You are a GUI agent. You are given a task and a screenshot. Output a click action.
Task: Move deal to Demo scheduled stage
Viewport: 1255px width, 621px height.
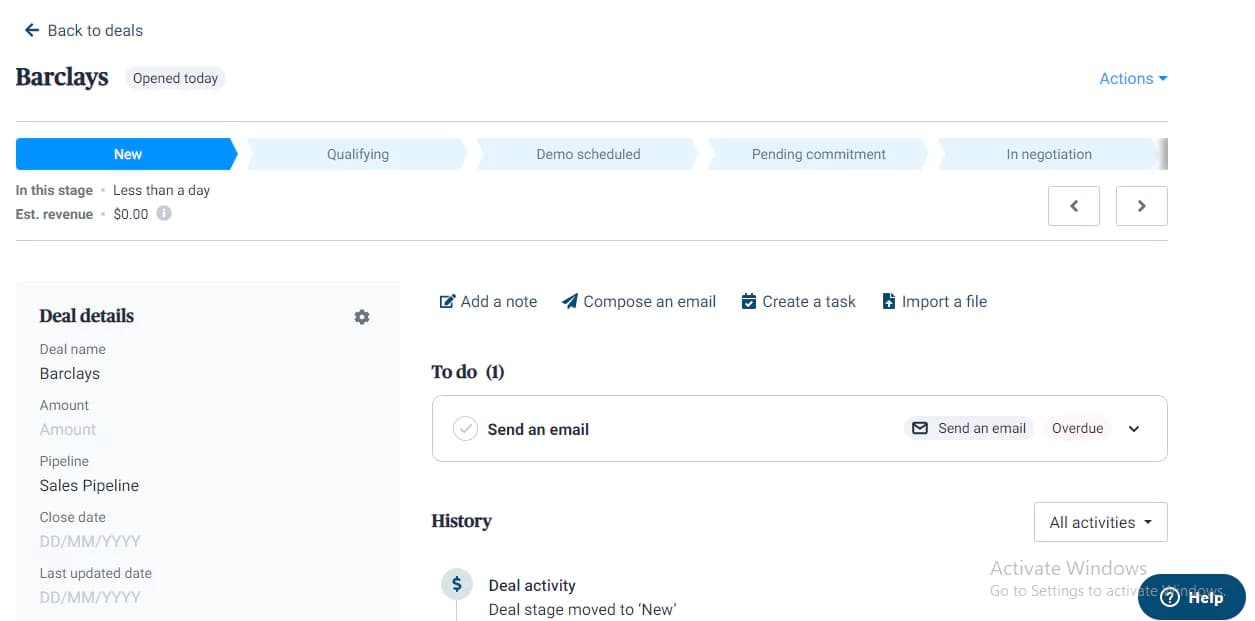588,154
